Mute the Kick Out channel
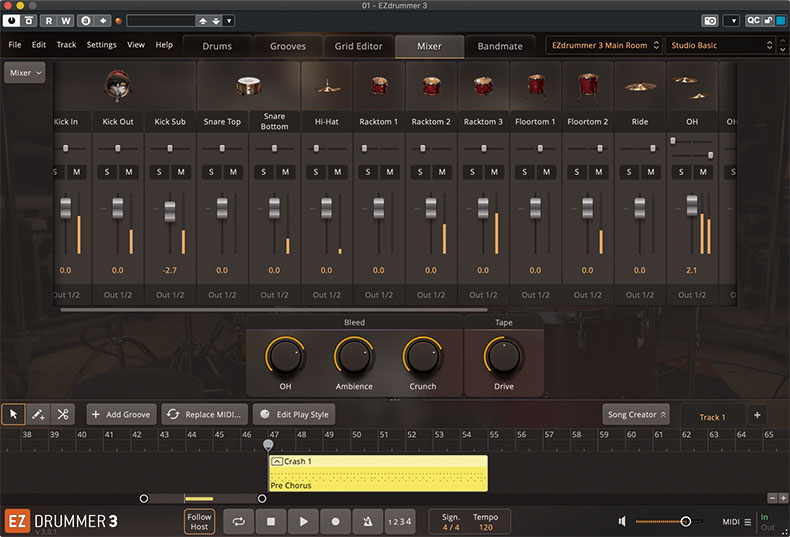Image resolution: width=790 pixels, height=537 pixels. [x=129, y=172]
